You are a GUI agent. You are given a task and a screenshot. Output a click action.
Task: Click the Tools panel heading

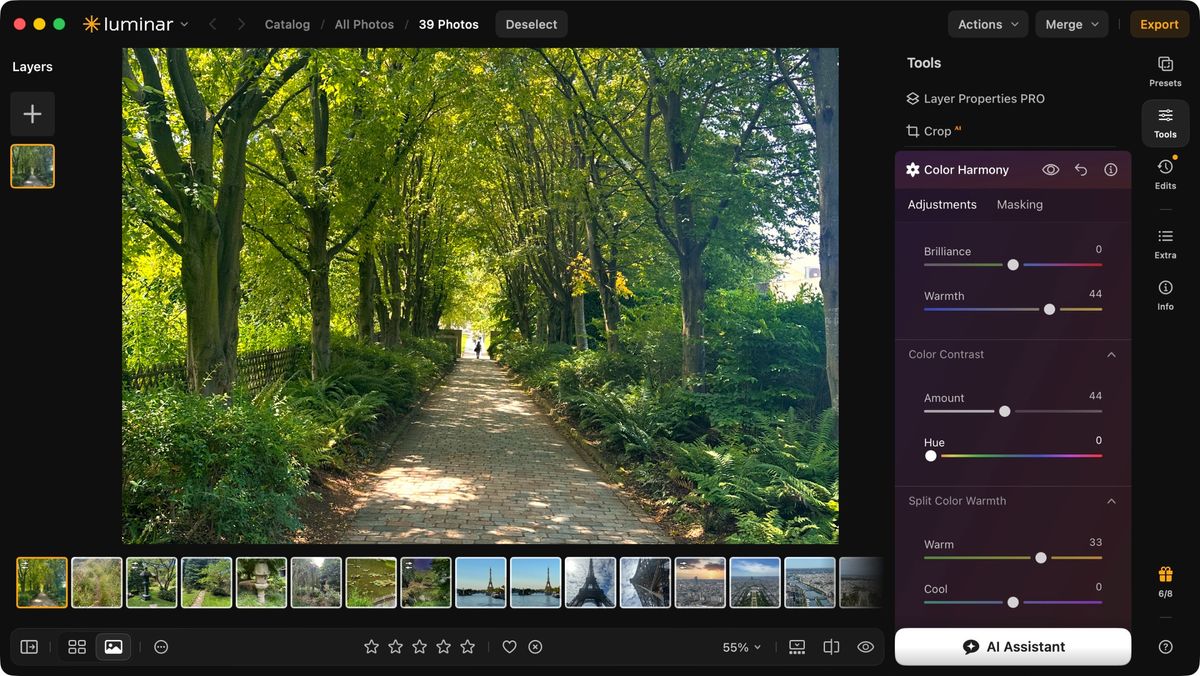924,63
